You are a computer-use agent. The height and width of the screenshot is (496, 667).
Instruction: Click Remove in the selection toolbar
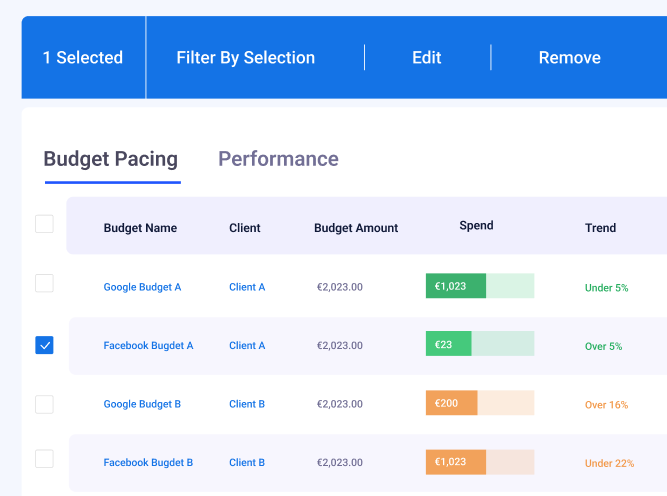click(569, 58)
